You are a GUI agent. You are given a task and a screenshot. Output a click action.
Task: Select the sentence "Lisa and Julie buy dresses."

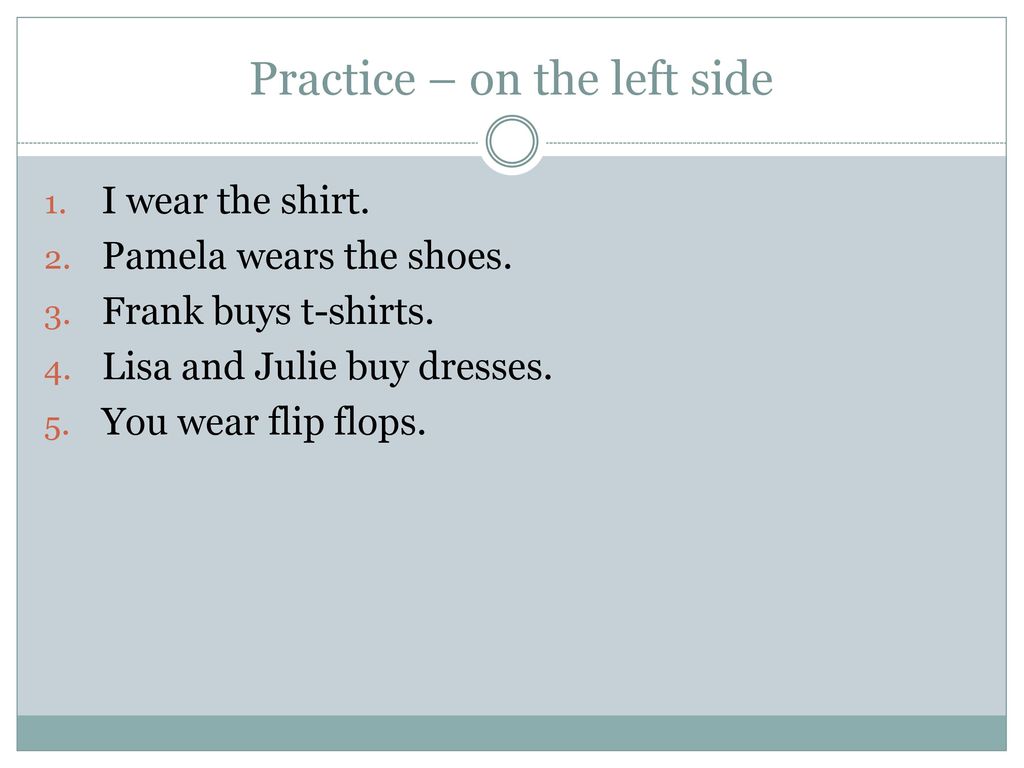327,367
